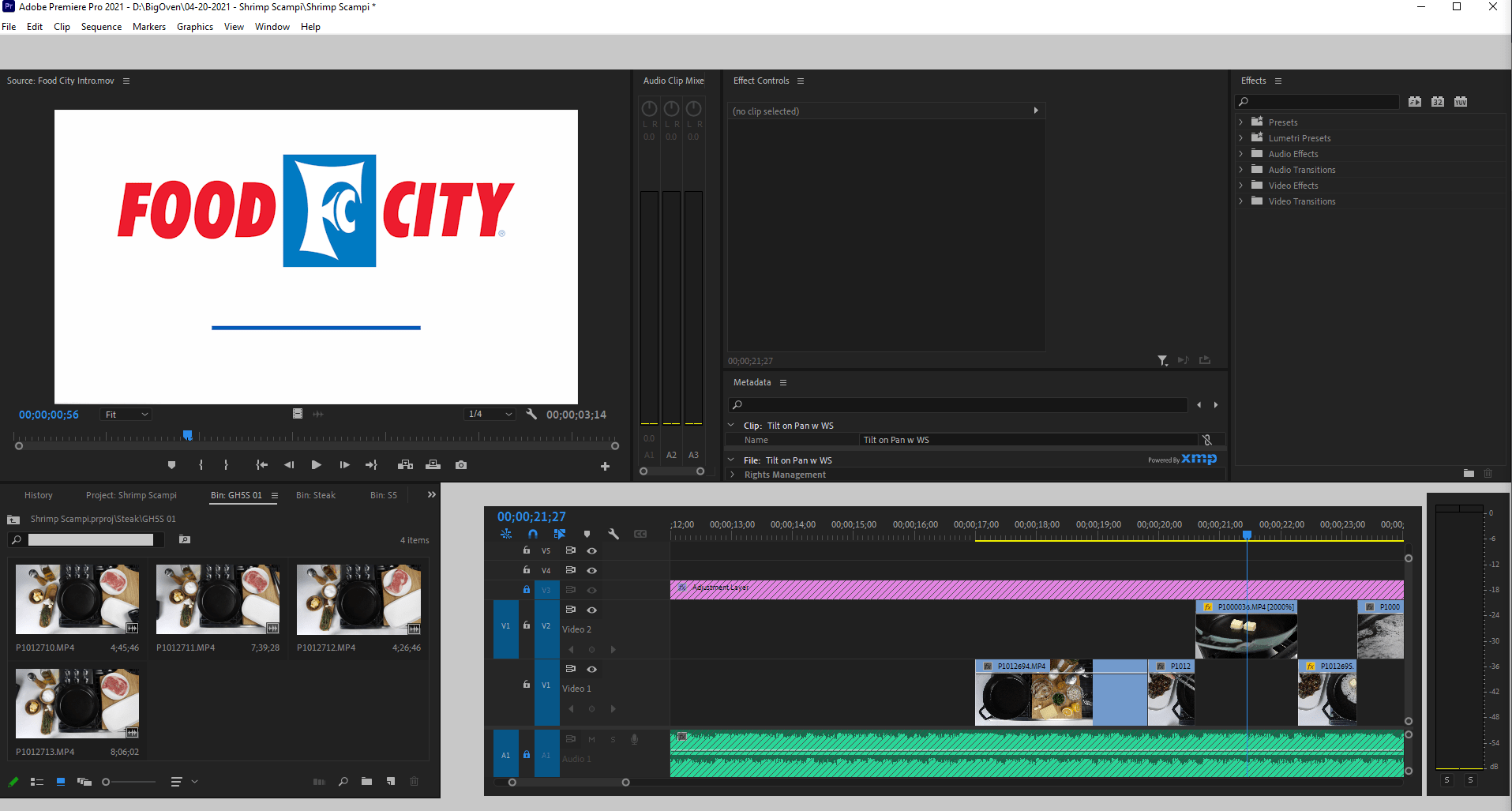Switch to the Bin: Steak tab
Image resolution: width=1512 pixels, height=811 pixels.
coord(315,495)
